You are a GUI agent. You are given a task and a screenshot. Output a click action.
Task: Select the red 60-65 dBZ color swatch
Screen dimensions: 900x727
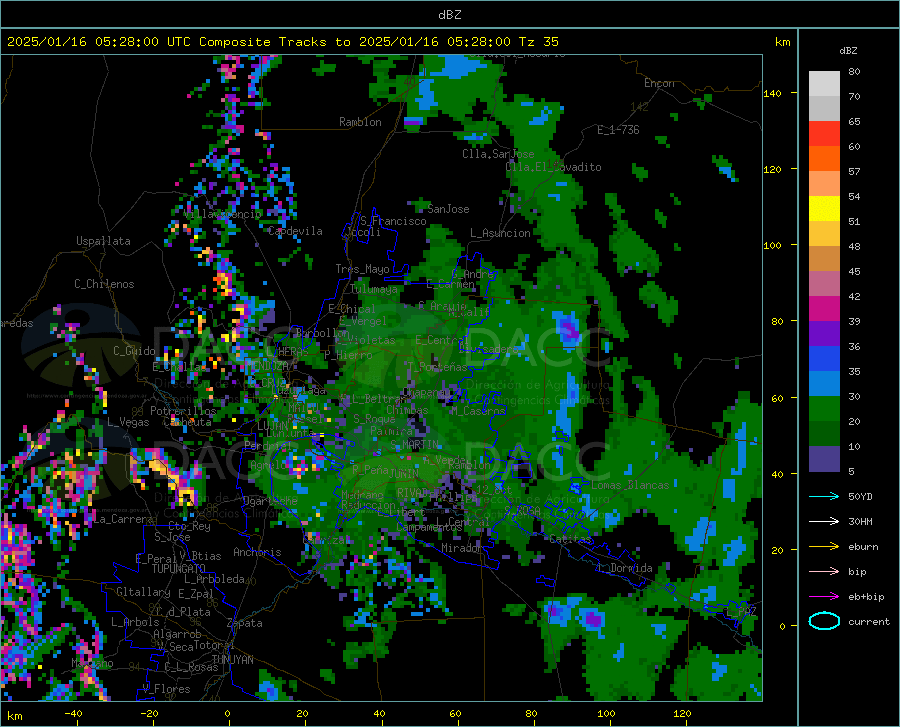(x=824, y=134)
